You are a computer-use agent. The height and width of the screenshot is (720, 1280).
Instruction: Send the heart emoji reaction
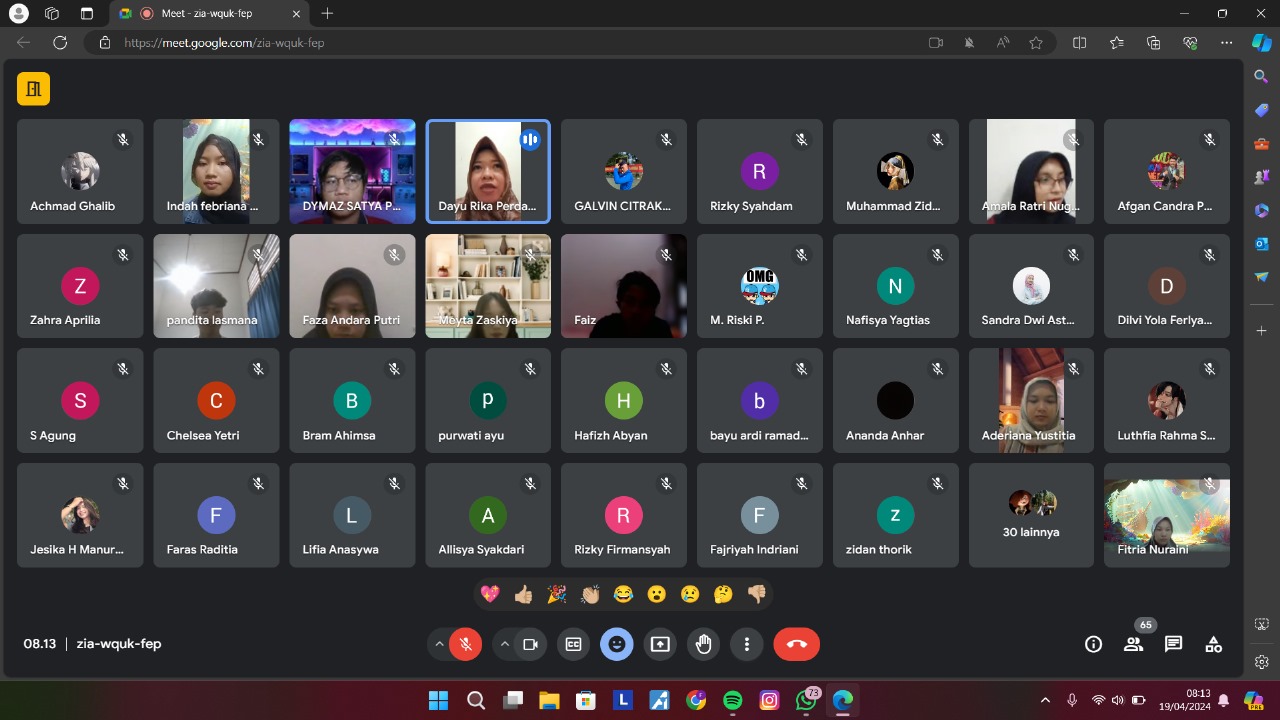pos(490,594)
